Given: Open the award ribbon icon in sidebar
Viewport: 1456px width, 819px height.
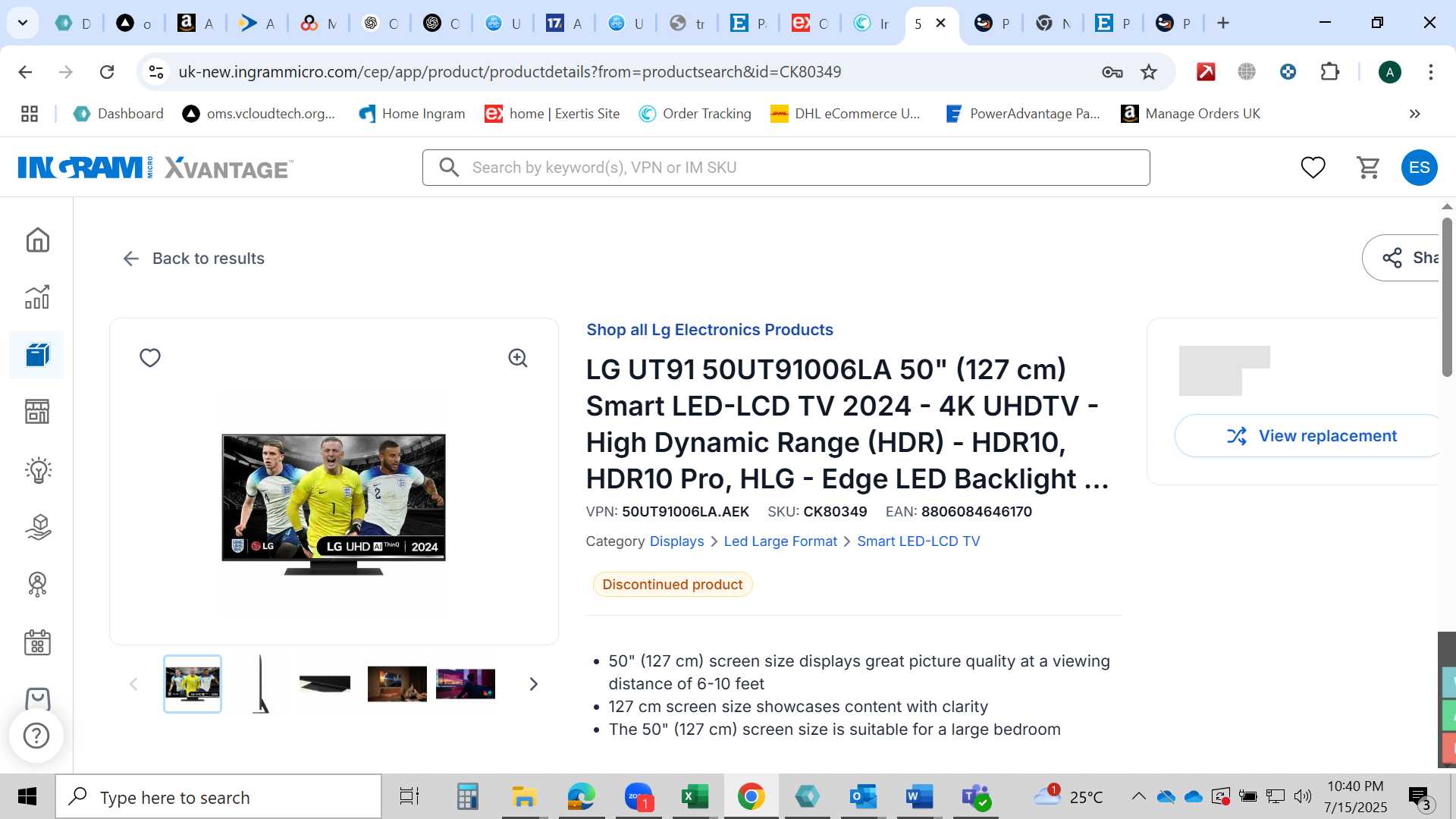Looking at the screenshot, I should (37, 584).
